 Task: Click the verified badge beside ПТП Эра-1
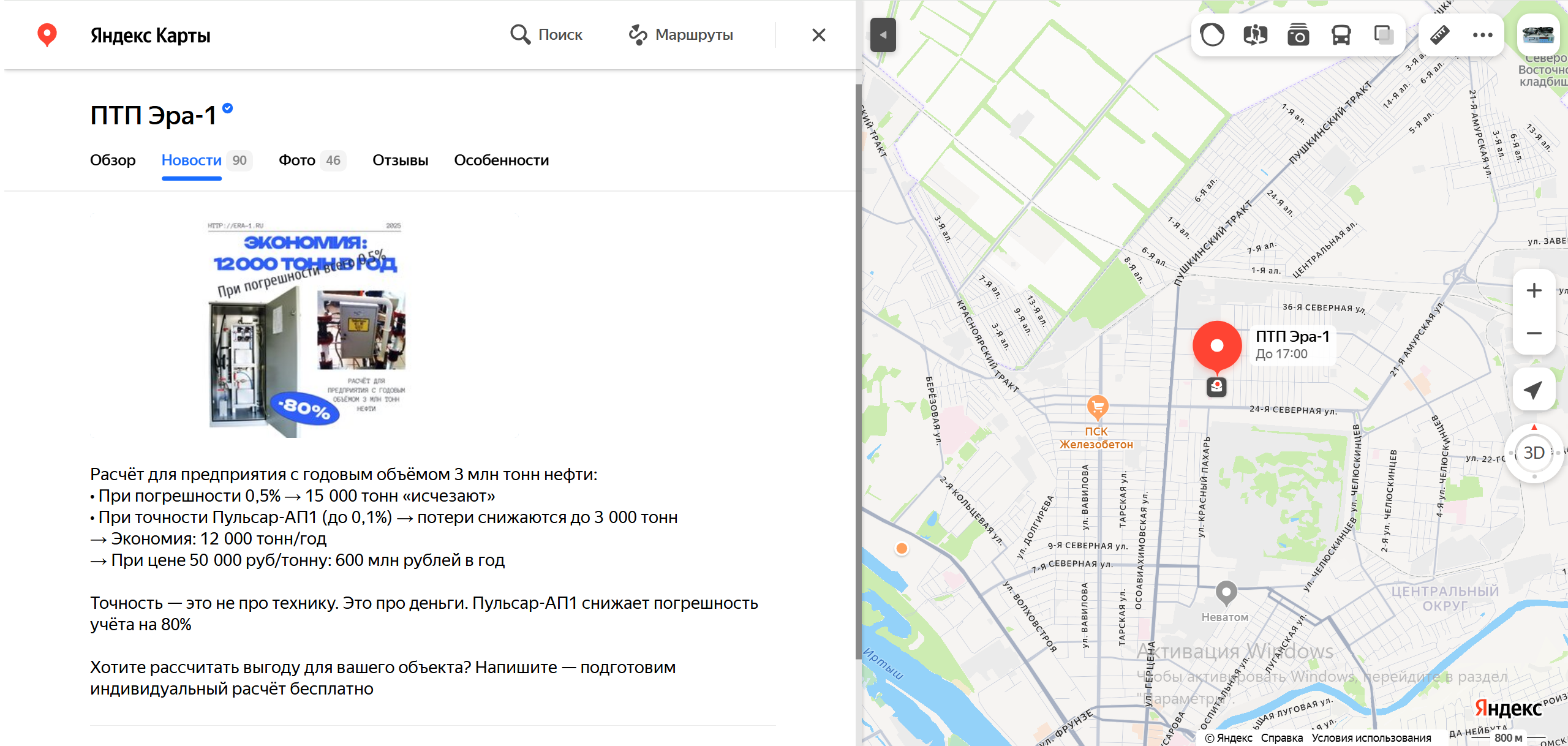pyautogui.click(x=228, y=108)
